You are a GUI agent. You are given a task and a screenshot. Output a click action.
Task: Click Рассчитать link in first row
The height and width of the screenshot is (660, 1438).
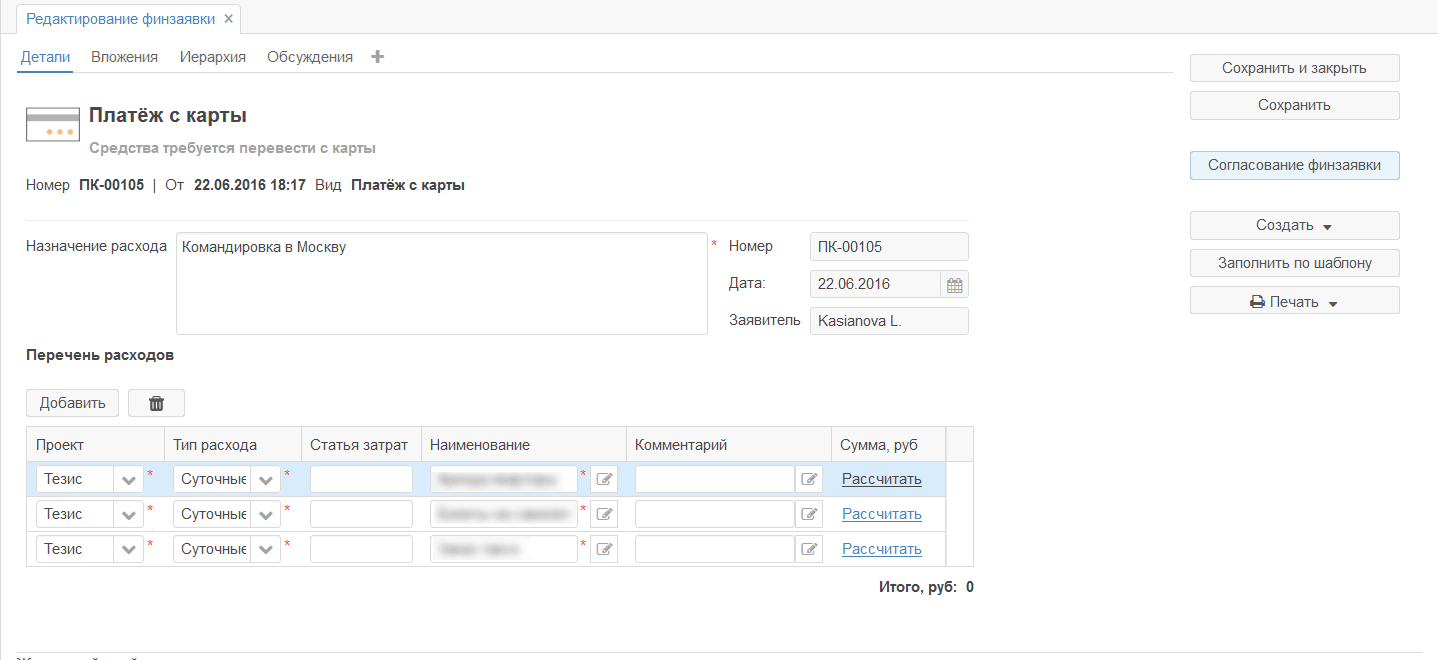tap(881, 479)
